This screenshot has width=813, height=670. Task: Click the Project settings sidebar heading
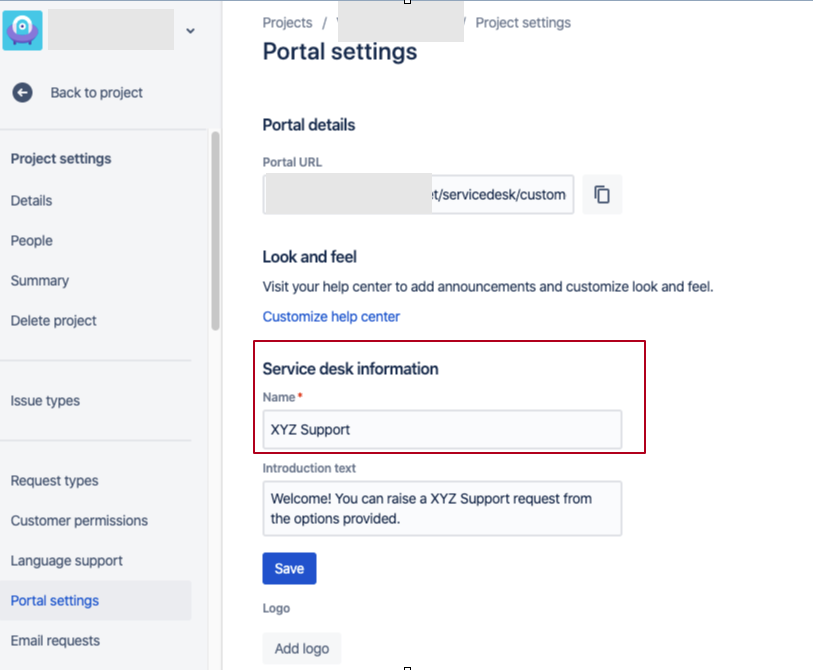[61, 159]
